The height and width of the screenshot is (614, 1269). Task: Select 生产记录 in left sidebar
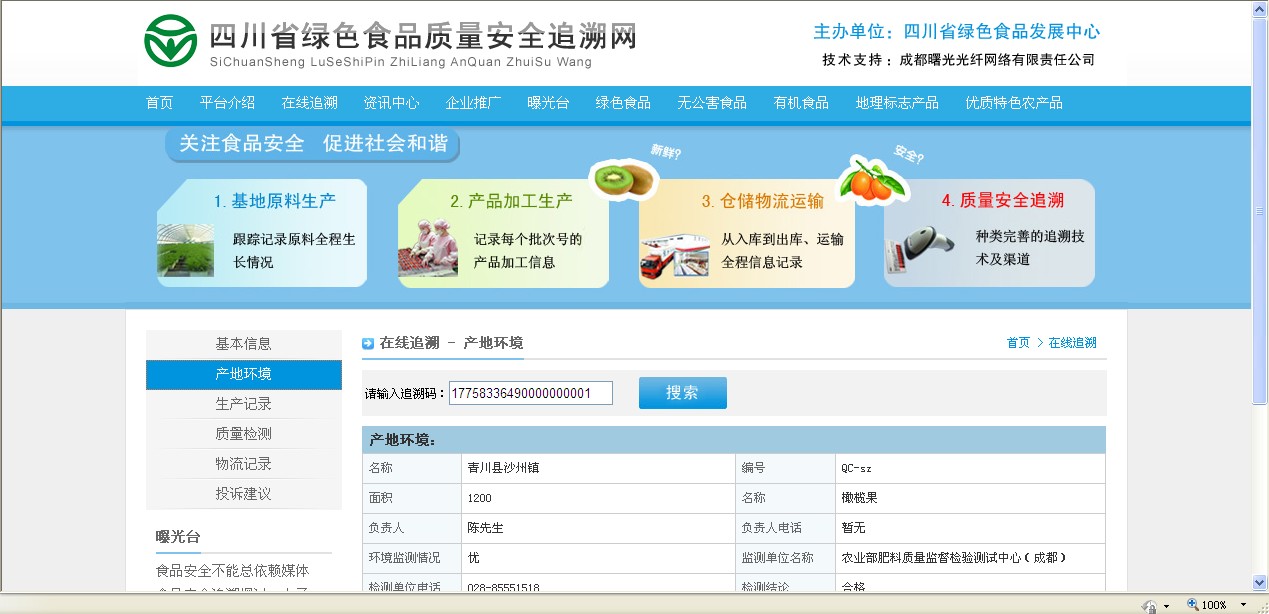pos(243,404)
